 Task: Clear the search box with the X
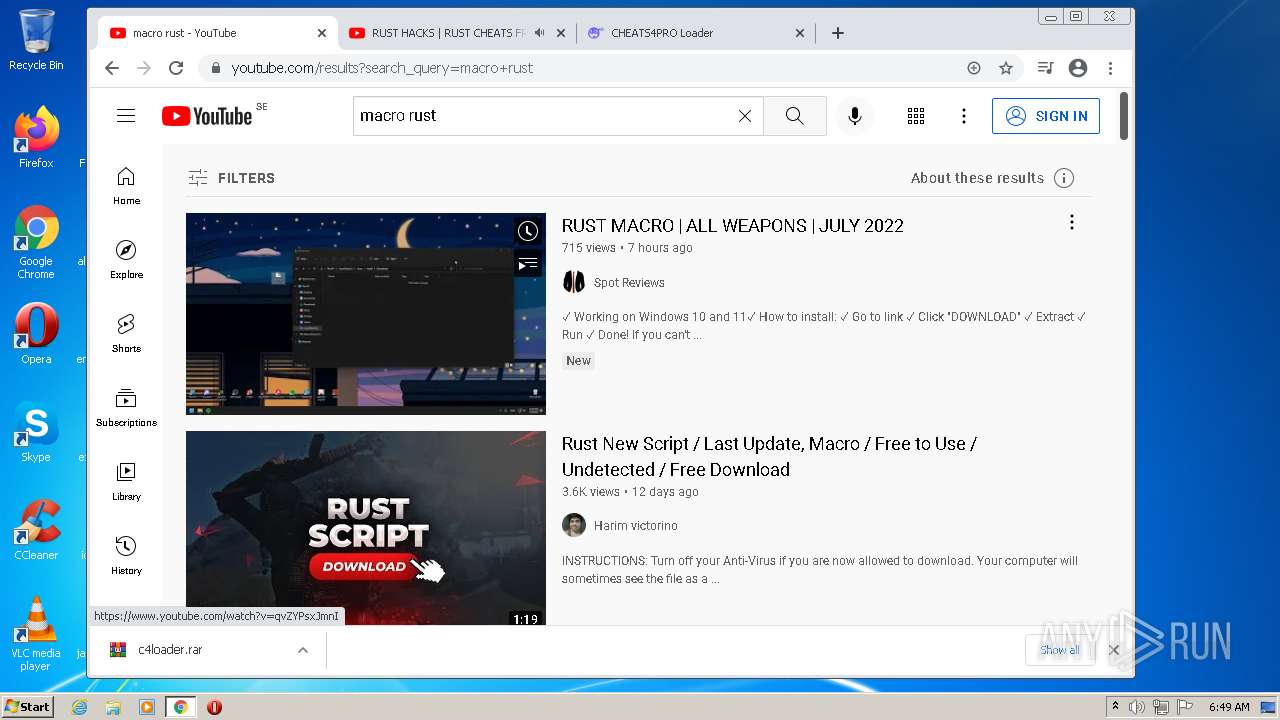745,116
